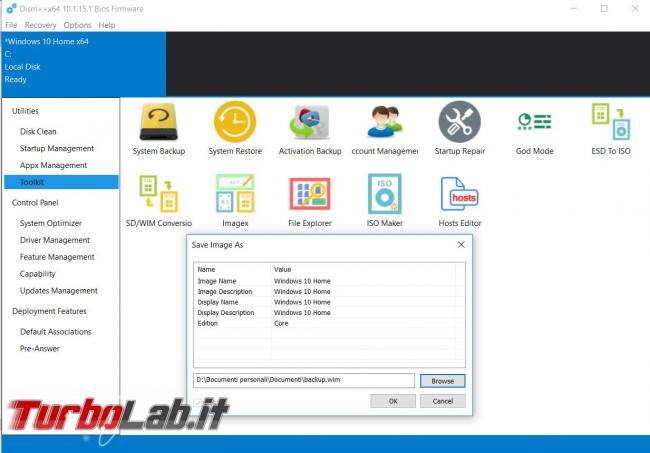
Task: Select the Image Name row
Action: pos(326,281)
